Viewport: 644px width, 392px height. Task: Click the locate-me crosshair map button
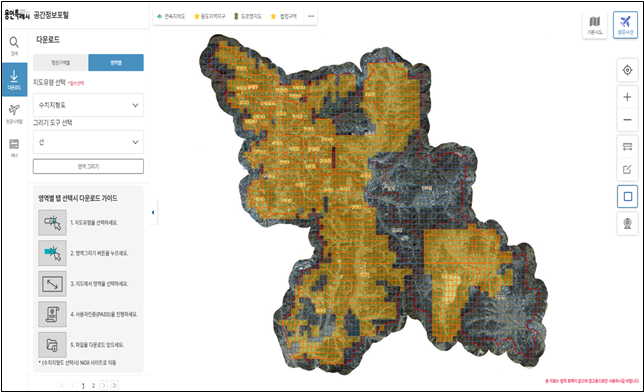[627, 70]
